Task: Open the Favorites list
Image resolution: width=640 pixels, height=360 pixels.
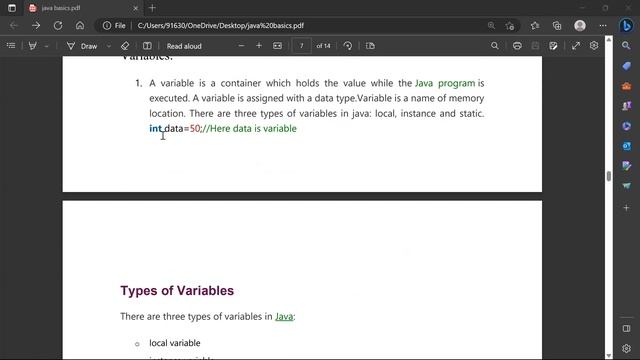Action: click(535, 25)
